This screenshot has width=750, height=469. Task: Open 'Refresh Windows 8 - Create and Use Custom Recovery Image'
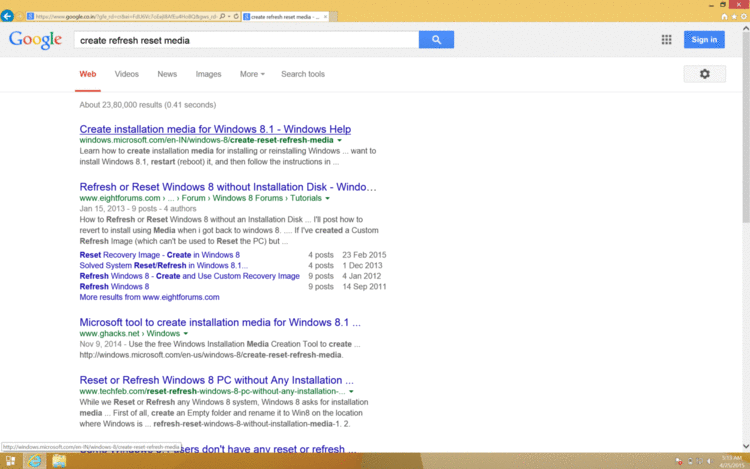tap(189, 276)
